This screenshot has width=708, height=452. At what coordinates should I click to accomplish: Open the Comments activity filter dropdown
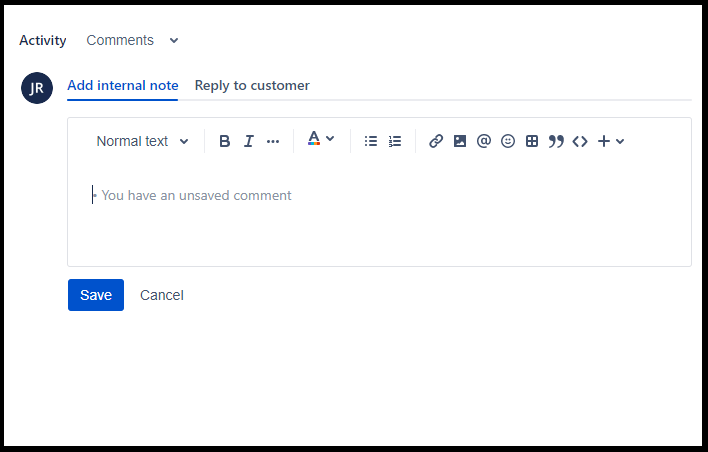132,40
